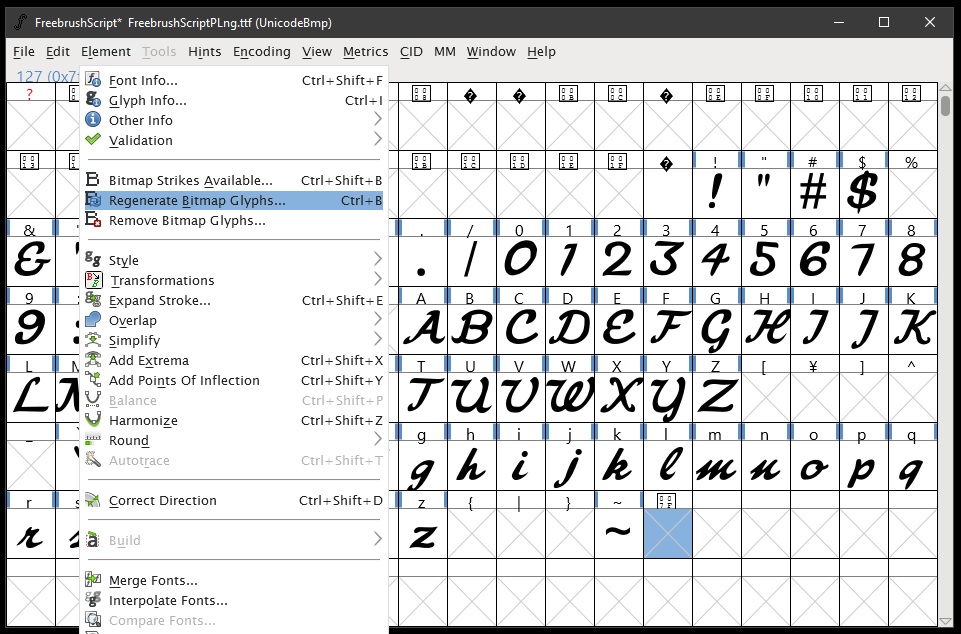Image resolution: width=961 pixels, height=634 pixels.
Task: Click the green Validation checkmark icon
Action: 93,140
